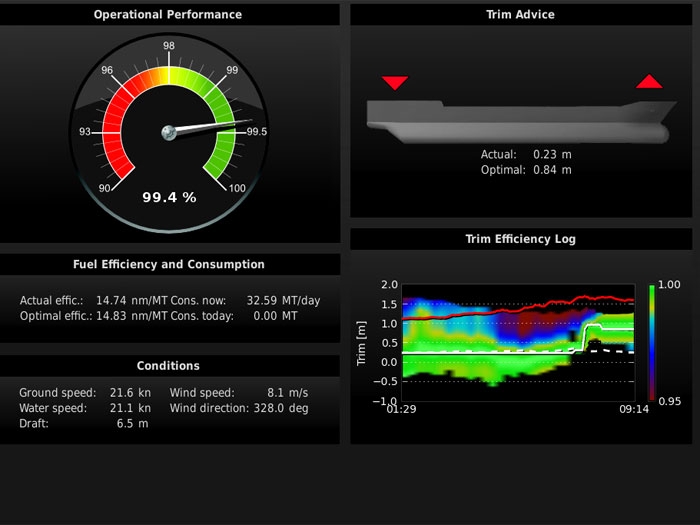Open the Operational Performance panel header

pos(170,15)
